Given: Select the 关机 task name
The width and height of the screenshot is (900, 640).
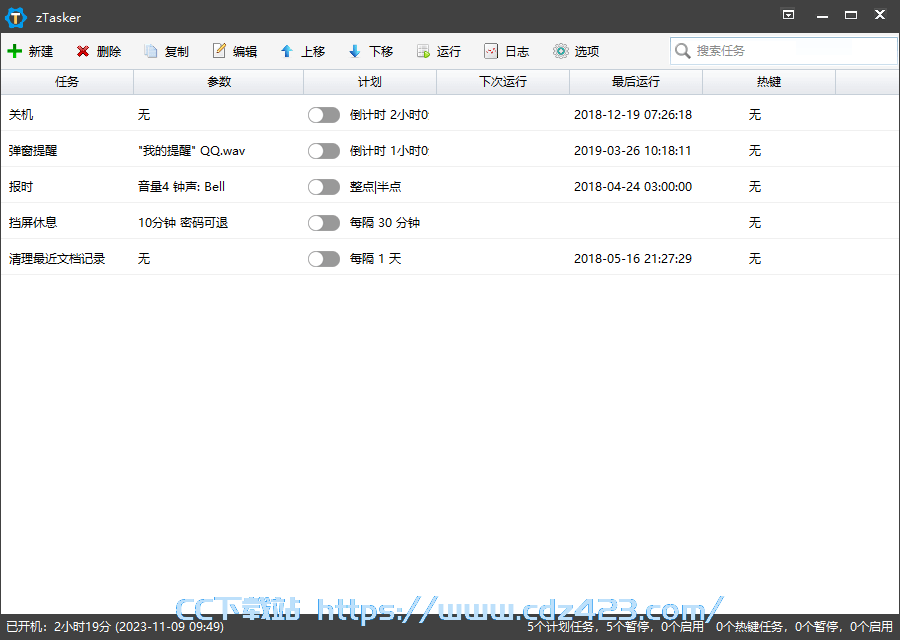Looking at the screenshot, I should tap(21, 115).
